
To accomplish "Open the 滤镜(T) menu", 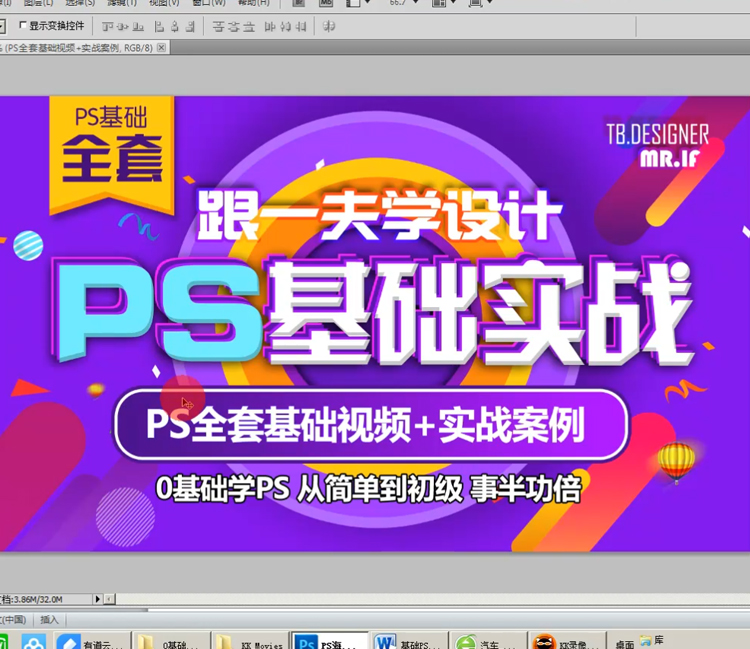I will [122, 3].
